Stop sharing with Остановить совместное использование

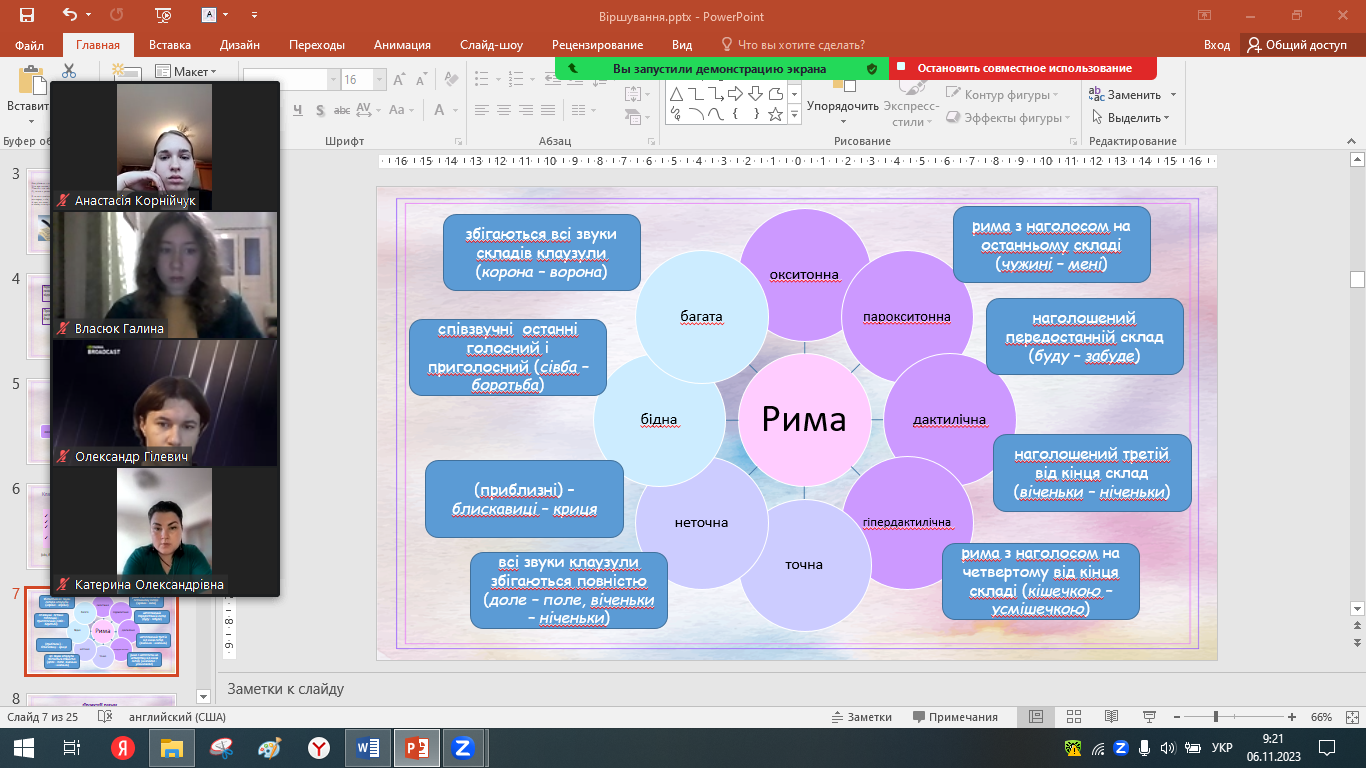pyautogui.click(x=1024, y=68)
